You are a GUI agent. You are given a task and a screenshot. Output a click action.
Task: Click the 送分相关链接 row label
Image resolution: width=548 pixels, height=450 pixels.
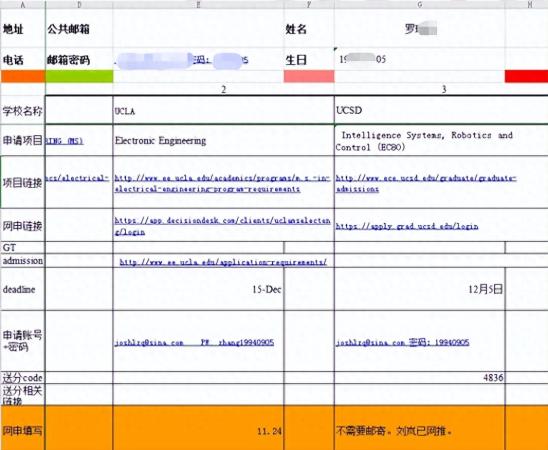(23, 395)
